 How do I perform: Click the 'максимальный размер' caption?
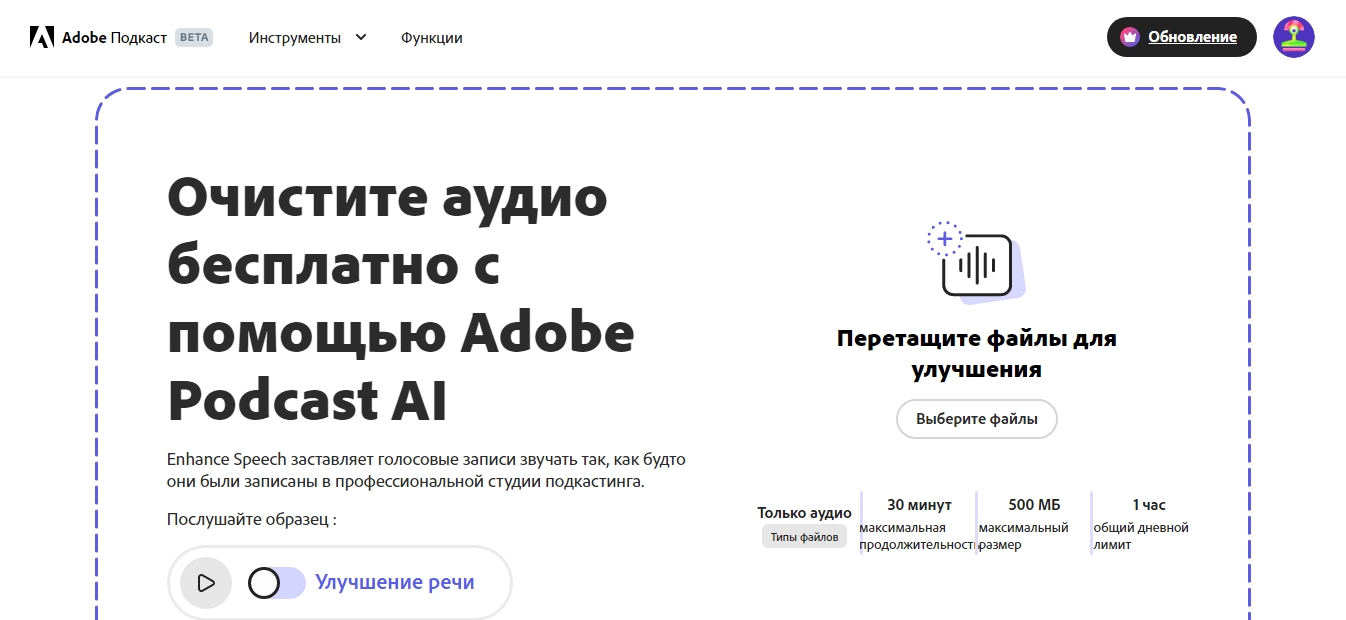coord(1024,536)
